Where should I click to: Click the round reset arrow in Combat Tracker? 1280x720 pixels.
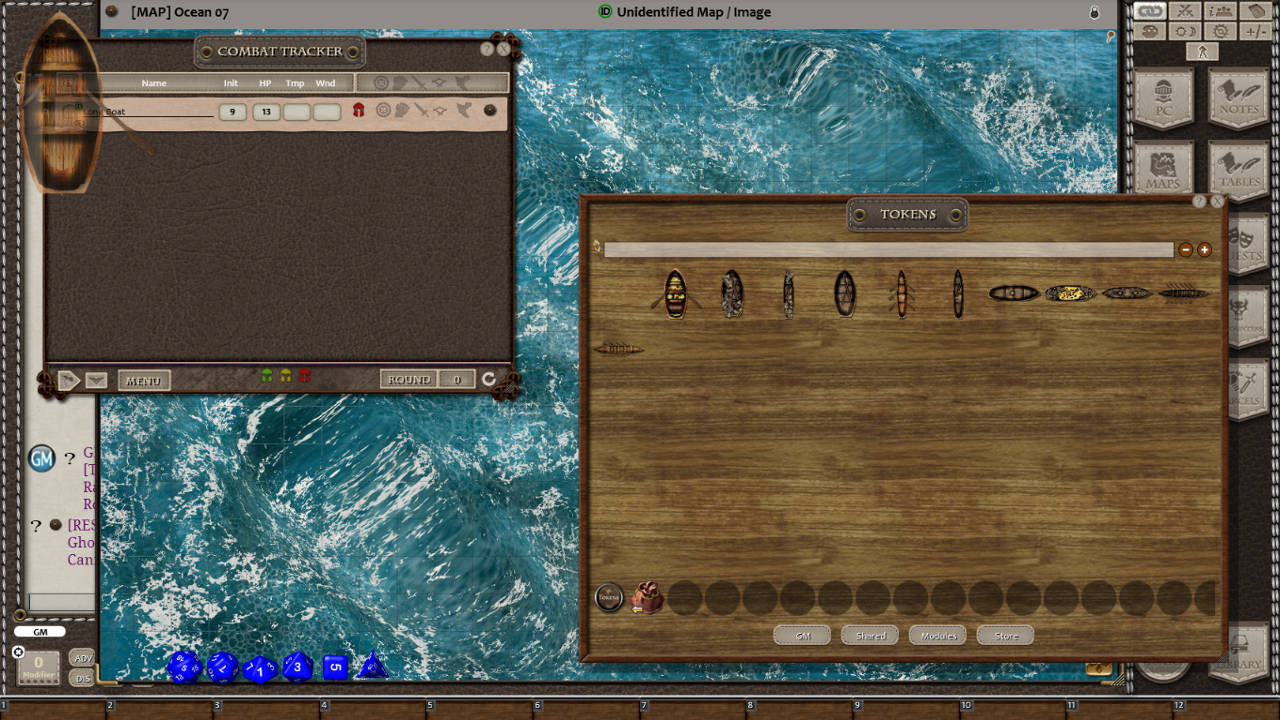pos(489,377)
